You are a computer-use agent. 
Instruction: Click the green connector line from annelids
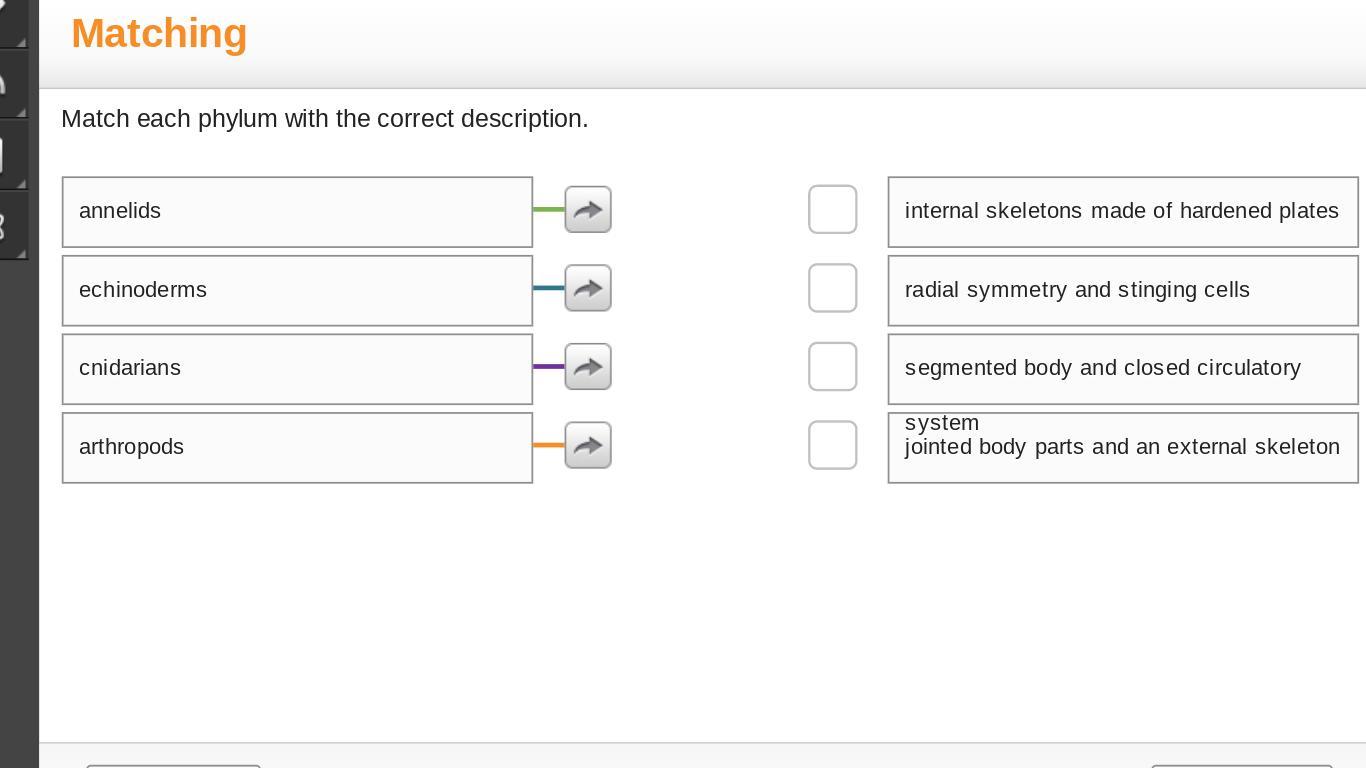coord(548,209)
